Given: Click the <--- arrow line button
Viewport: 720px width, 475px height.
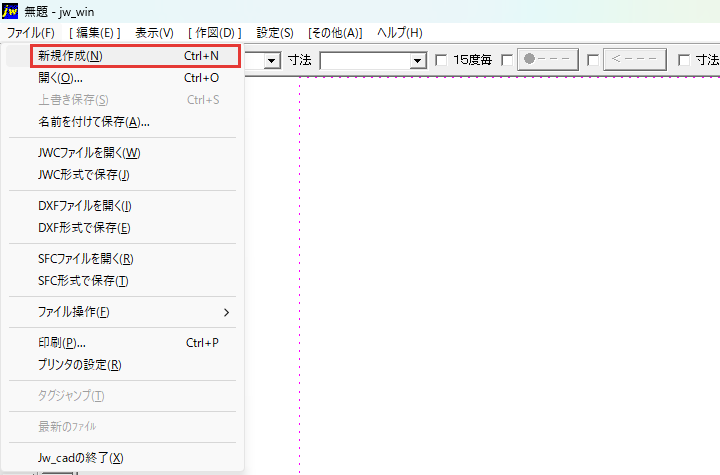Looking at the screenshot, I should tap(635, 59).
